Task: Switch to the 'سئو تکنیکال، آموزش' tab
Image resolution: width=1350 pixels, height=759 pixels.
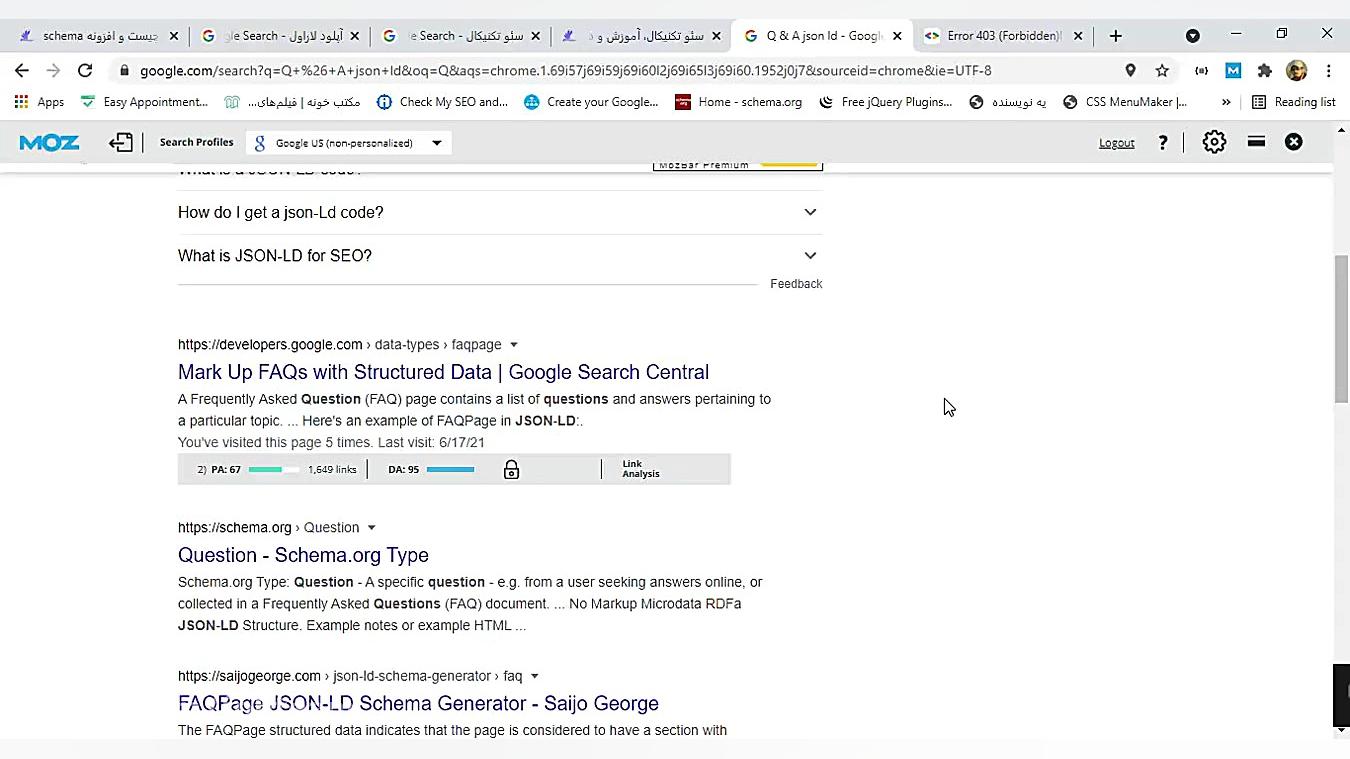Action: [640, 36]
